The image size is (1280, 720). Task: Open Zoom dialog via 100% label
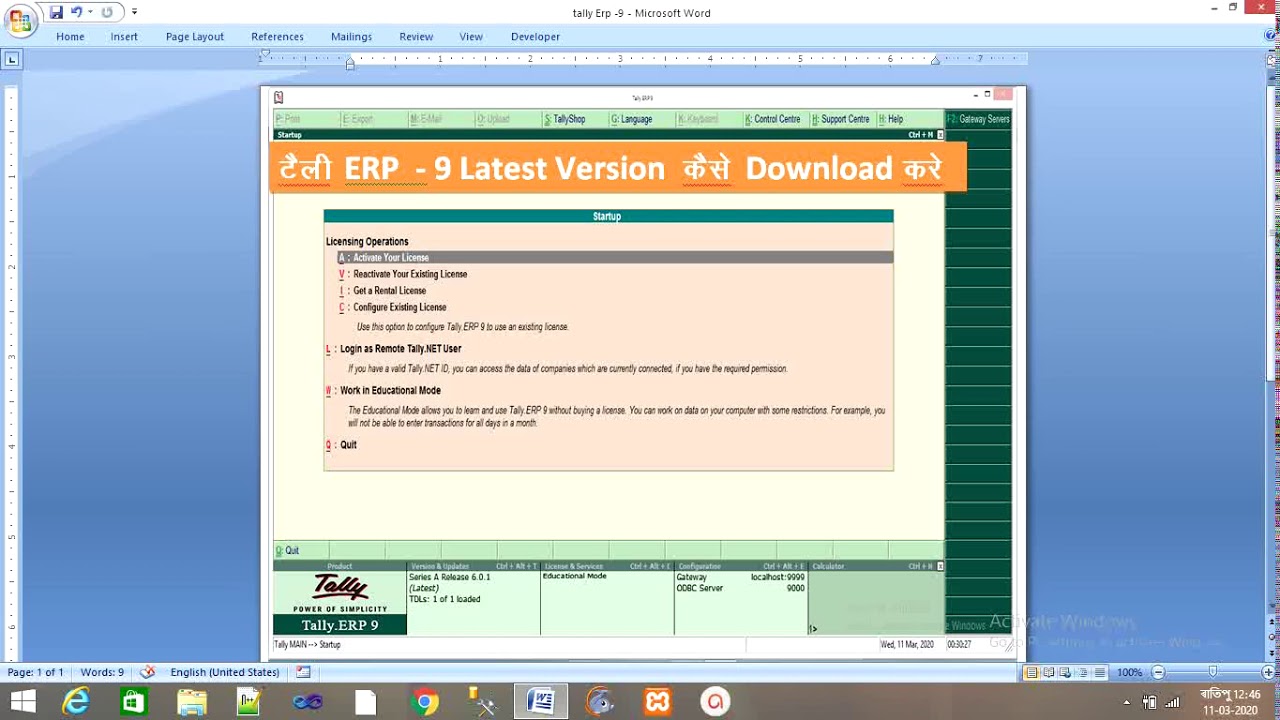click(1129, 672)
